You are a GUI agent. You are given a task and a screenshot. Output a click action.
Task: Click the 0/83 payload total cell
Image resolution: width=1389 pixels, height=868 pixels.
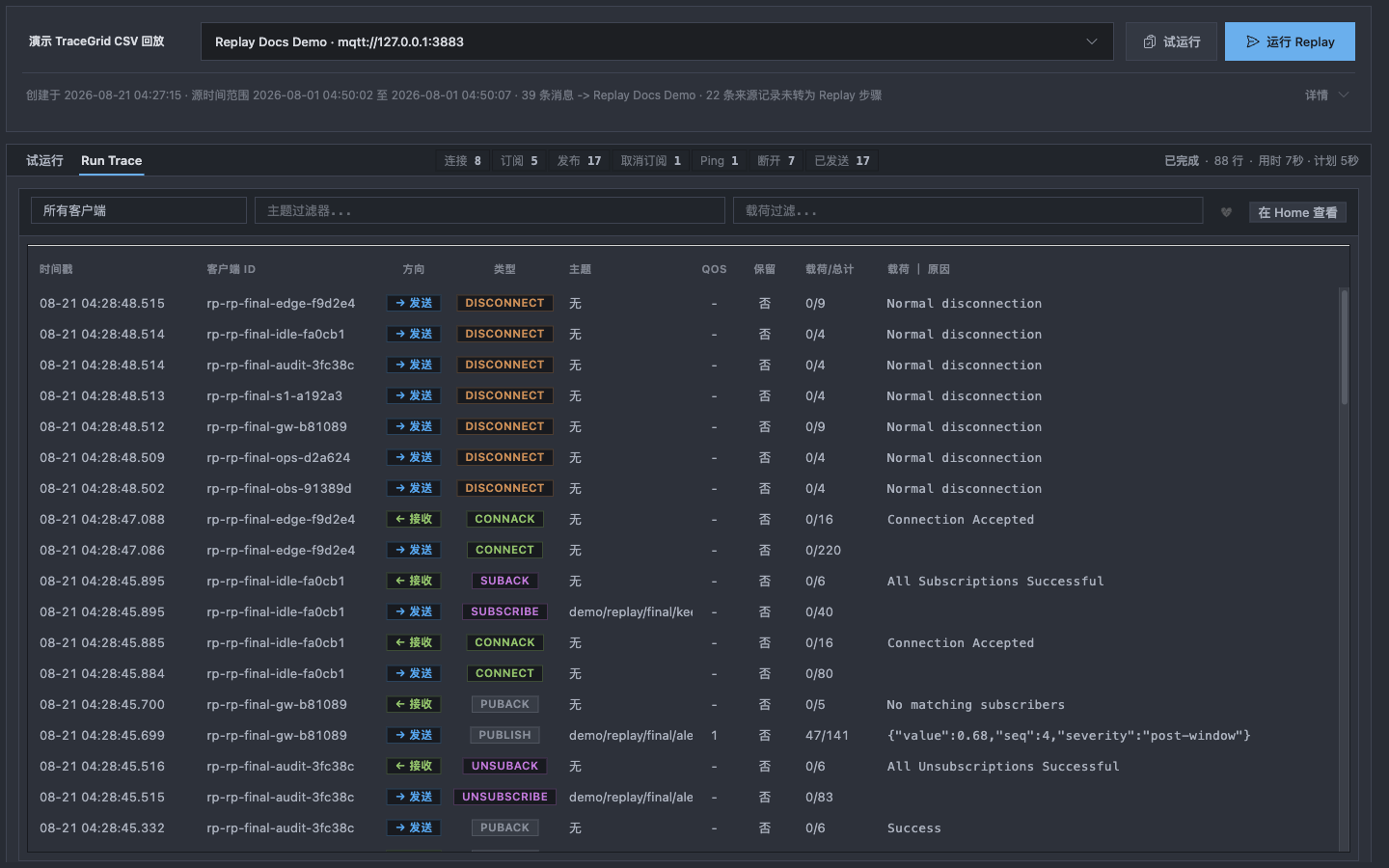pos(820,797)
